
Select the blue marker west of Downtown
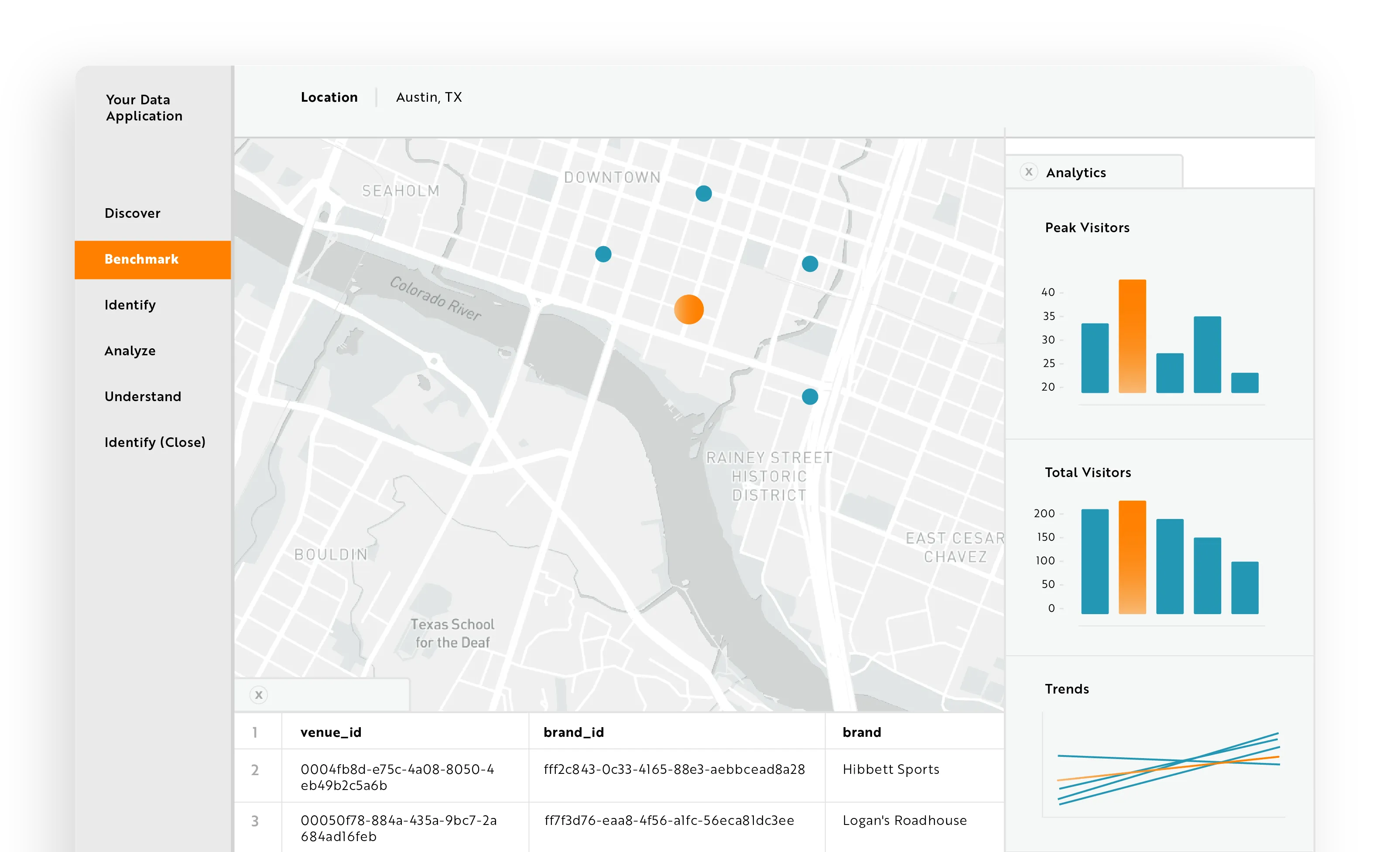pos(603,254)
